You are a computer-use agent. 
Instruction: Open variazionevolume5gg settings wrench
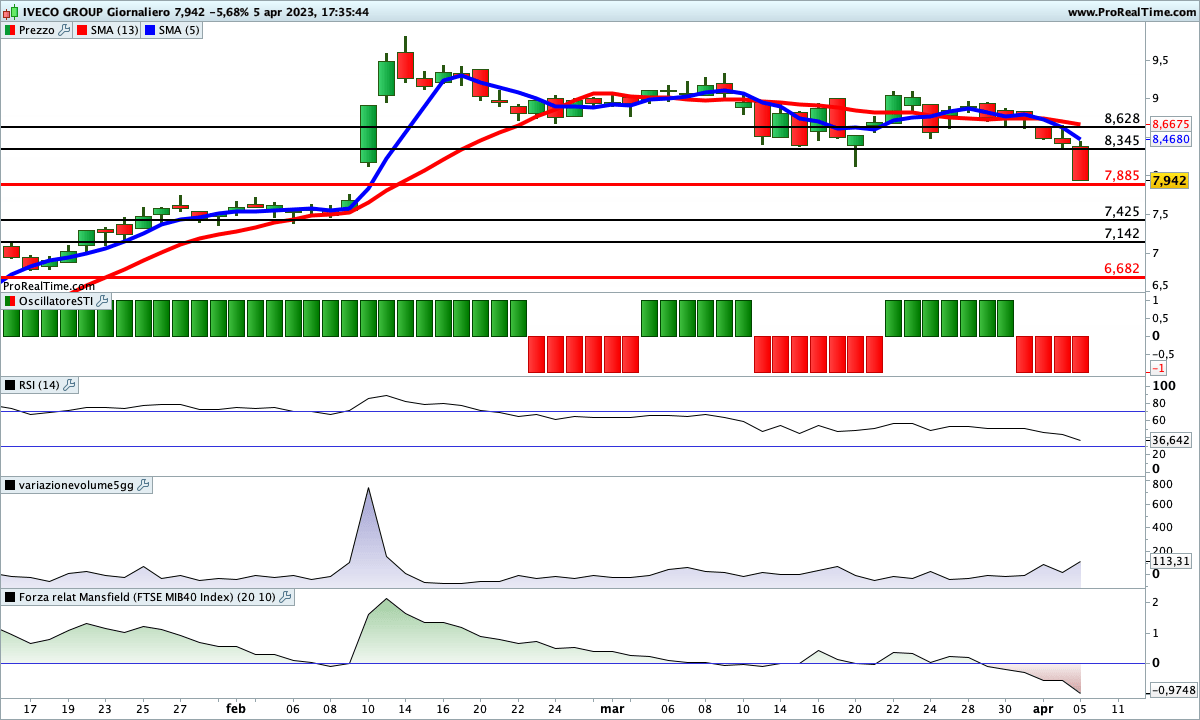(143, 485)
